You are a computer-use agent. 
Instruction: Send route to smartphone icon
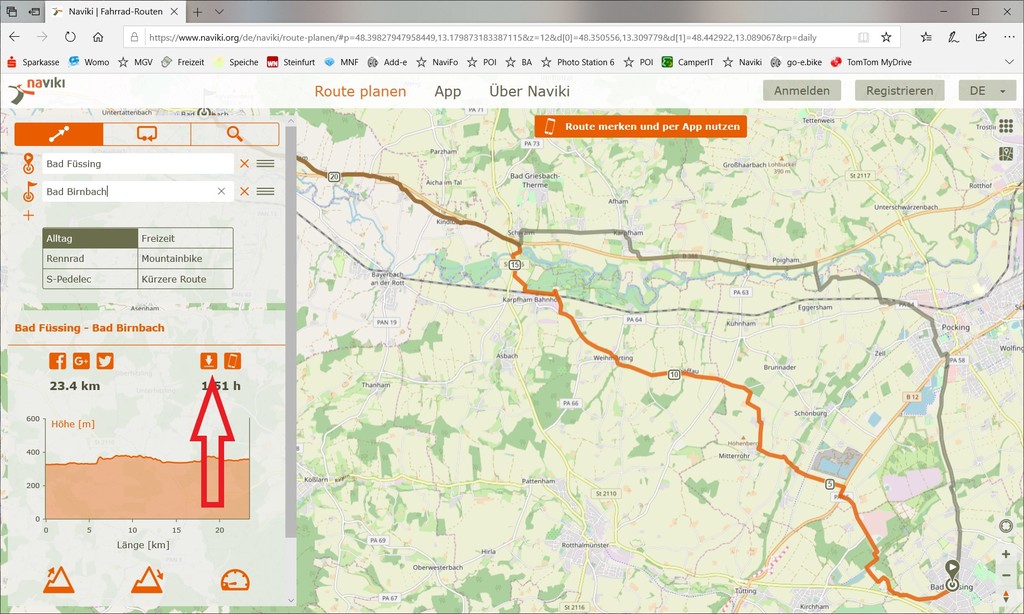[232, 361]
